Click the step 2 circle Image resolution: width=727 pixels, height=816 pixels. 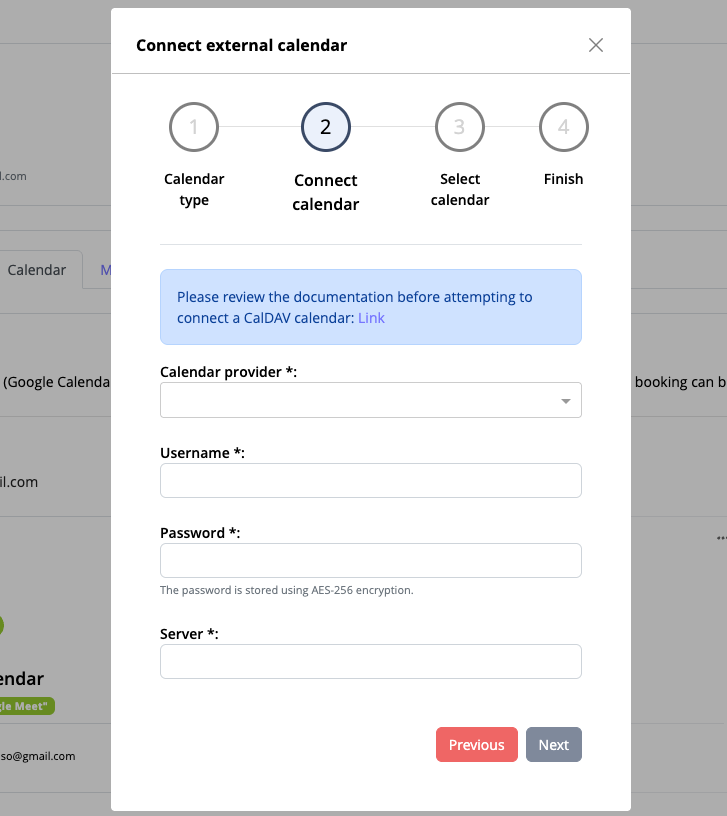pyautogui.click(x=326, y=127)
